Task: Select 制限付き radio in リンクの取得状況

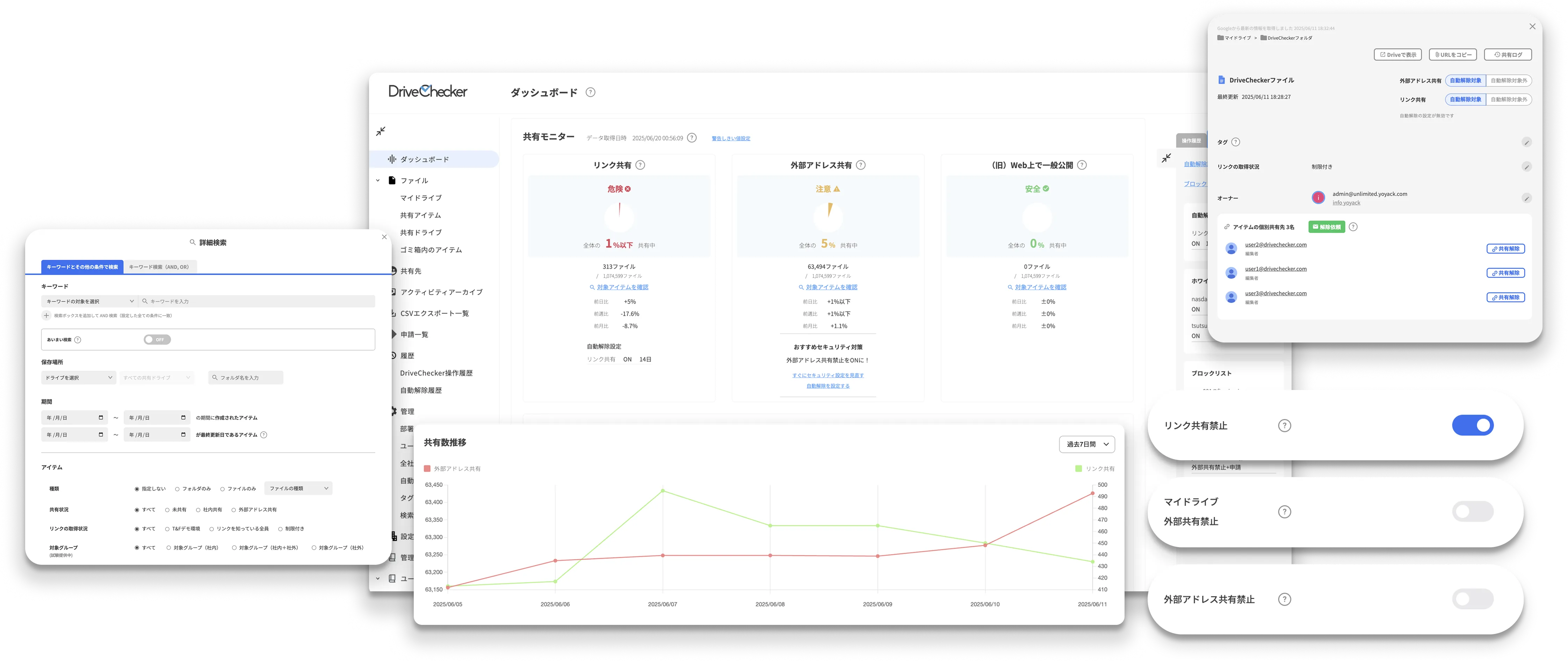Action: [x=281, y=529]
